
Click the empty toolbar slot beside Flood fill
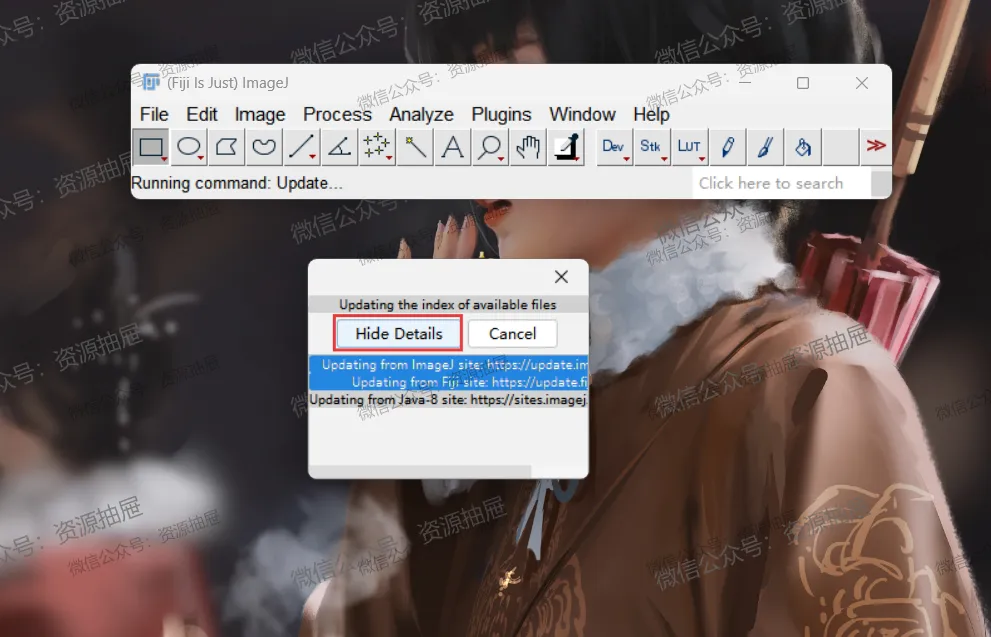click(841, 147)
